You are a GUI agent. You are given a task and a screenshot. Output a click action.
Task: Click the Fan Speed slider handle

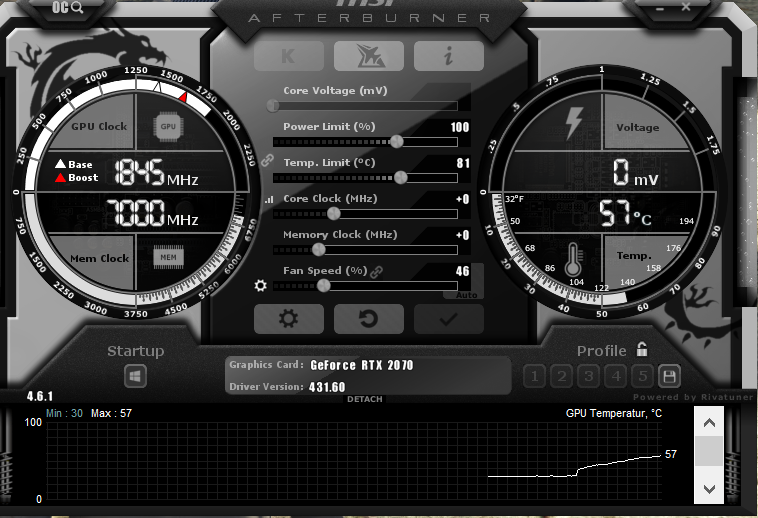pyautogui.click(x=323, y=286)
